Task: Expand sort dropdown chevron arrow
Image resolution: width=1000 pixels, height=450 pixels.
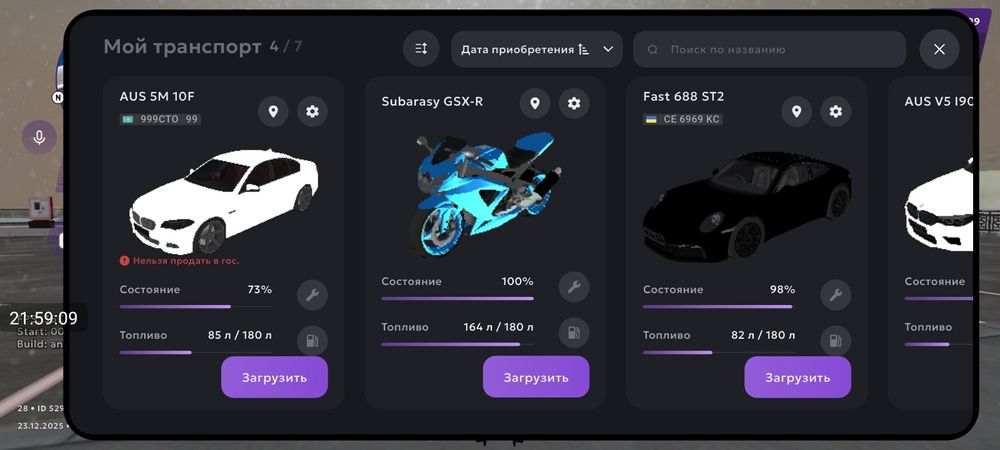Action: click(x=608, y=49)
